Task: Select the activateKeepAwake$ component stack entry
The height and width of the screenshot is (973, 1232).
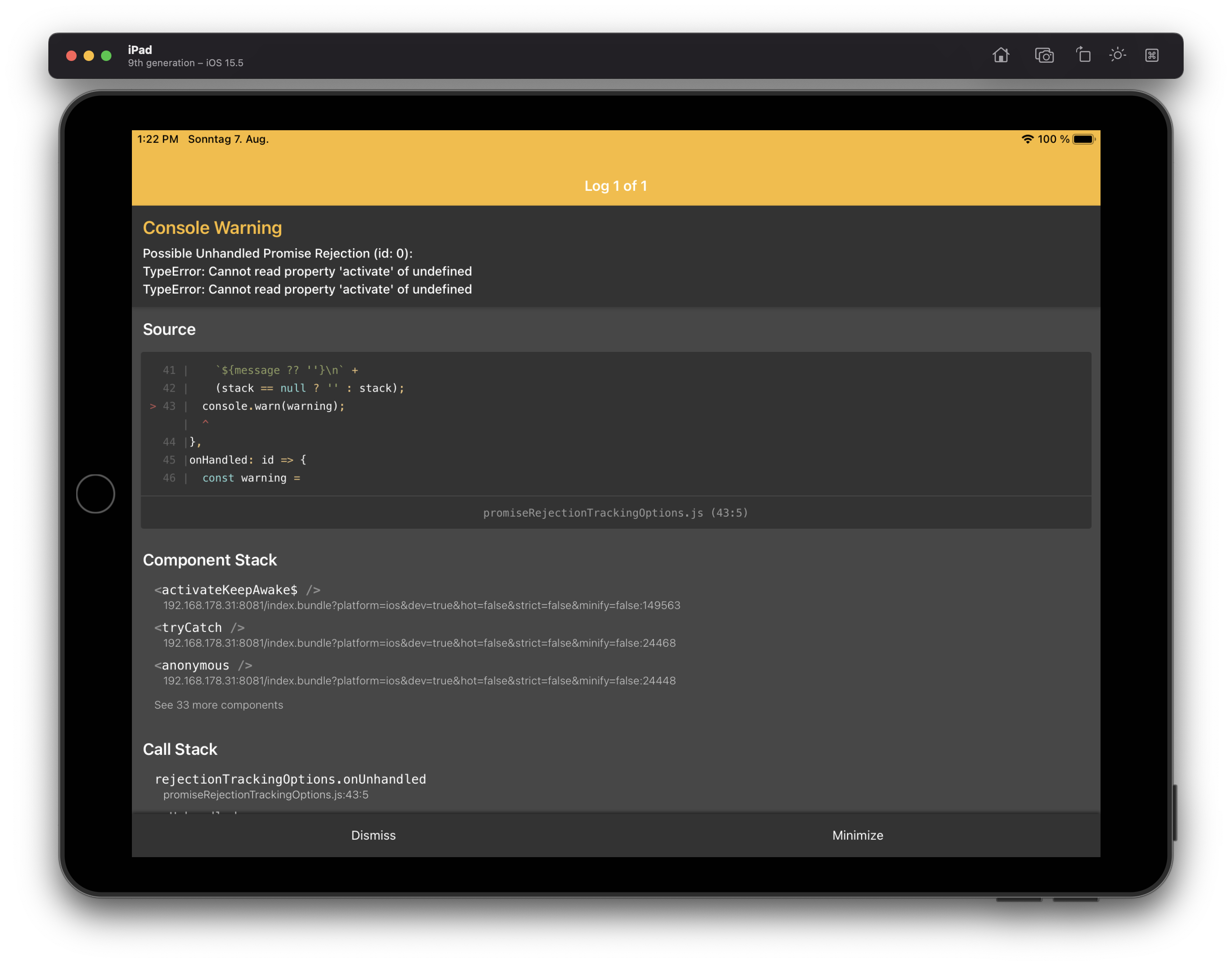Action: 237,590
